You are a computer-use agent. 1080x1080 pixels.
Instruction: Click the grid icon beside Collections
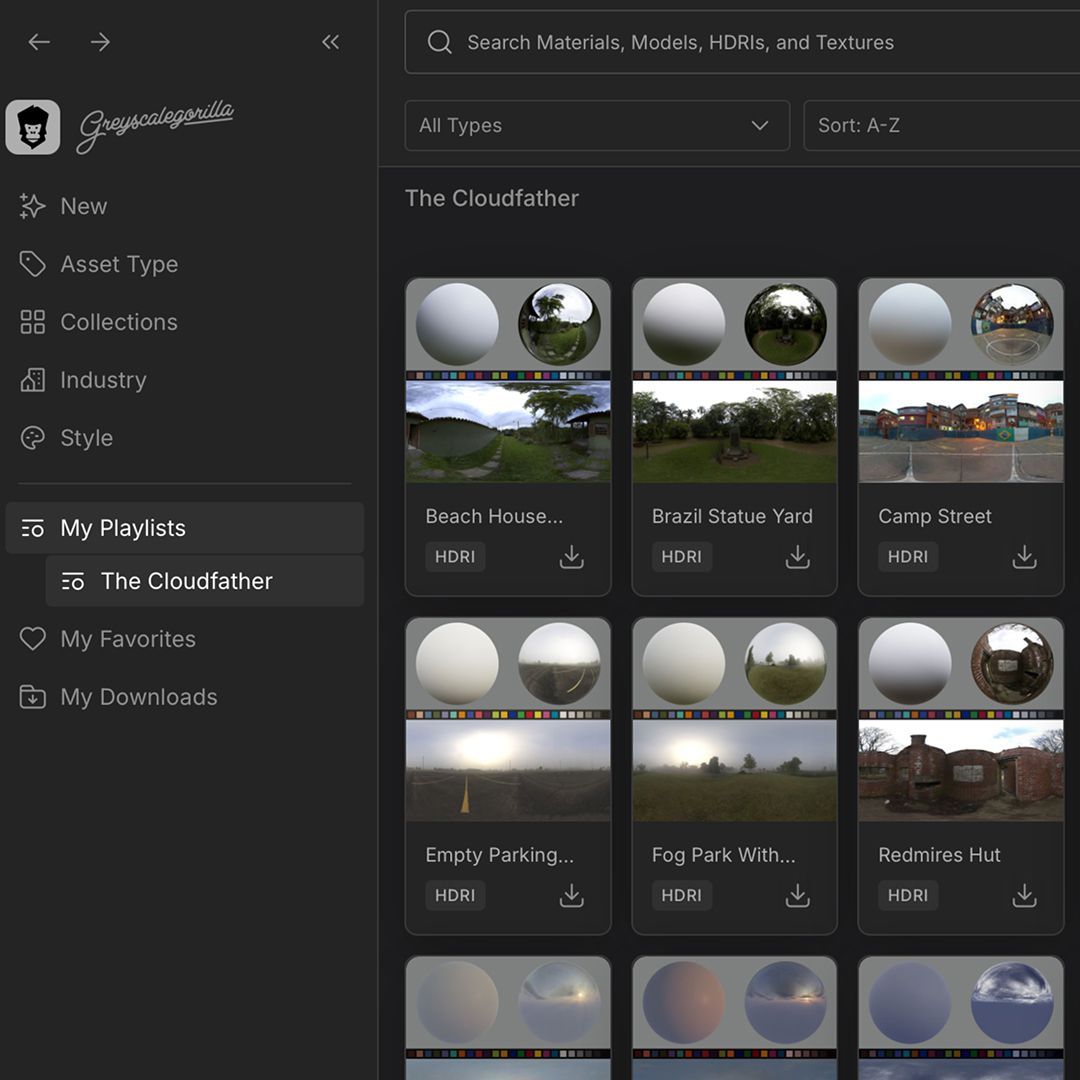pos(32,322)
